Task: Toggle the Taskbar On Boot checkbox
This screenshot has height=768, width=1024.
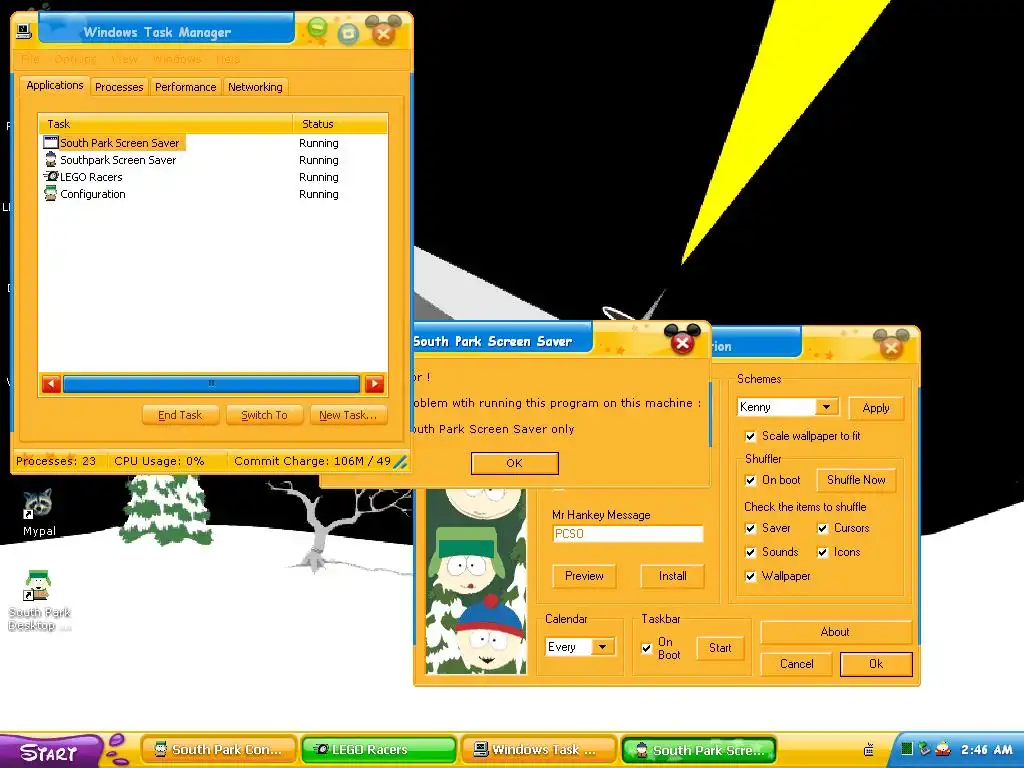Action: point(647,648)
